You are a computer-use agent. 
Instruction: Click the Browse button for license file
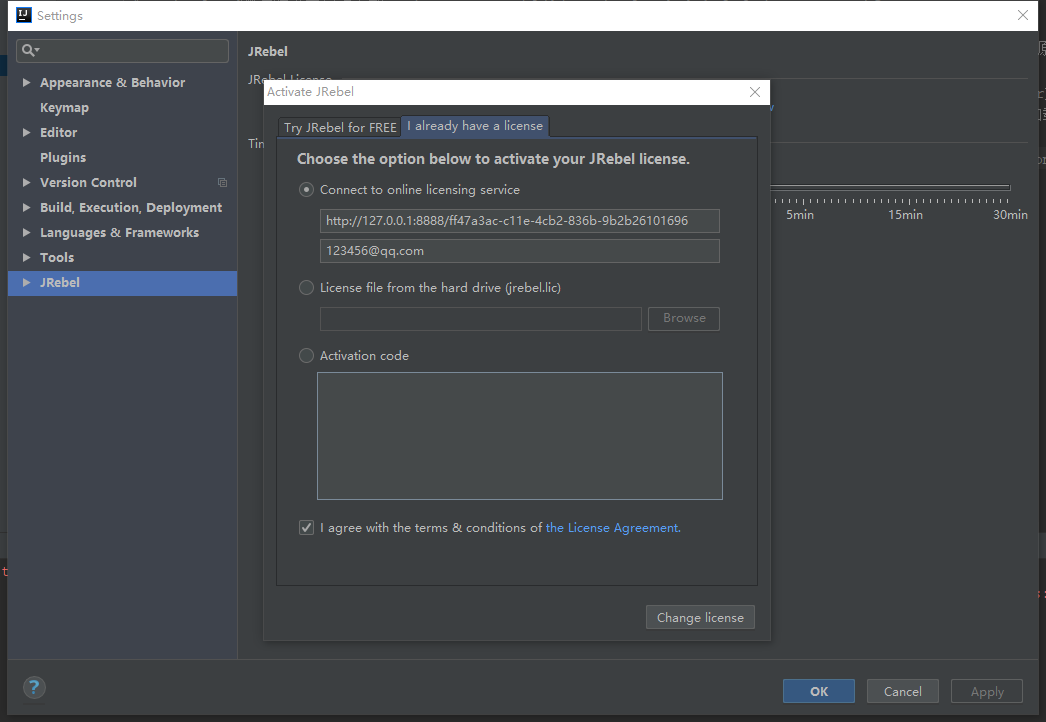pyautogui.click(x=684, y=318)
